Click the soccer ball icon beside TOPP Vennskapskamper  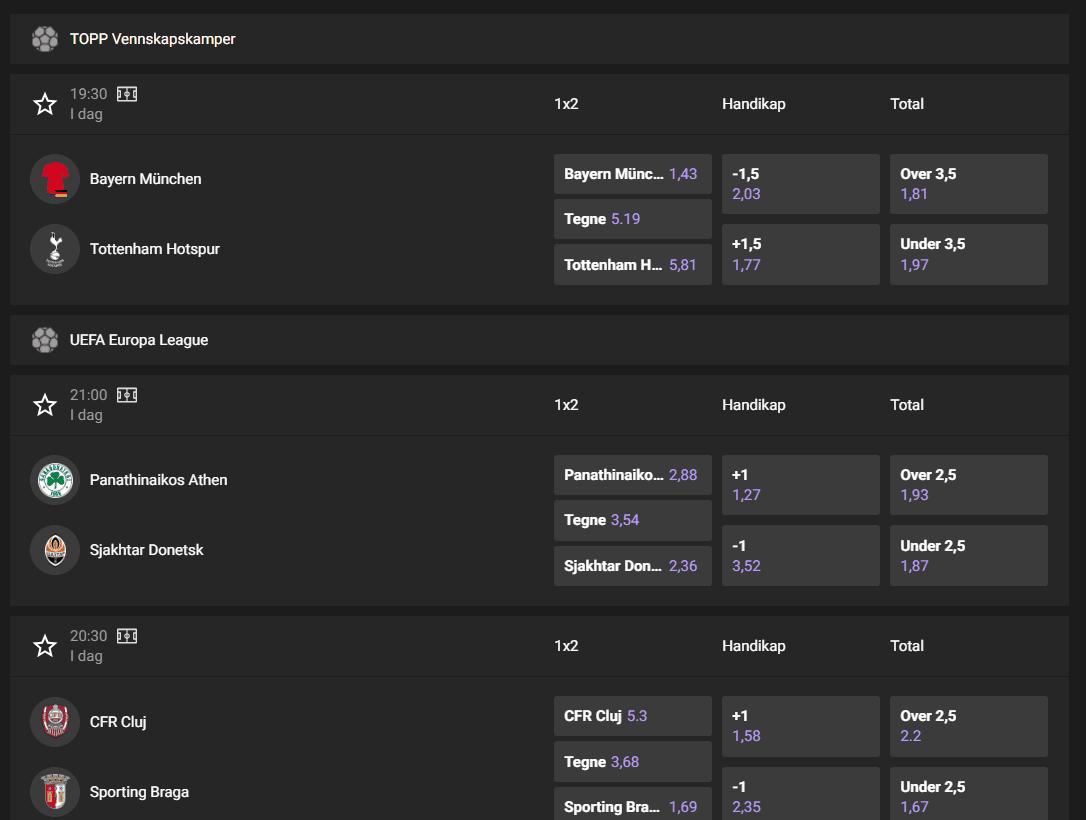coord(44,39)
